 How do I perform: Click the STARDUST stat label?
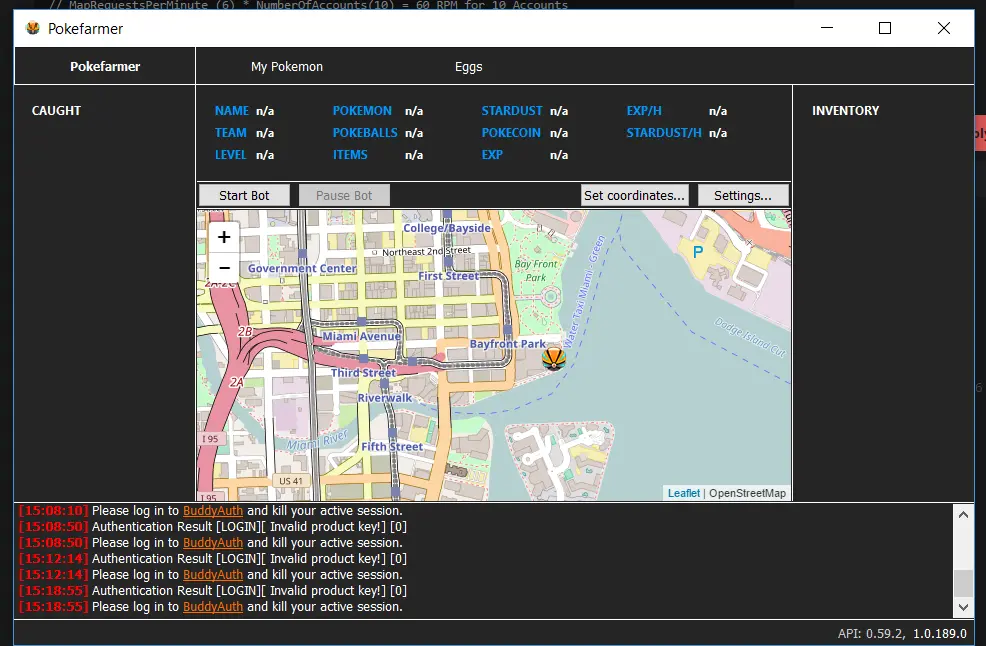point(512,111)
